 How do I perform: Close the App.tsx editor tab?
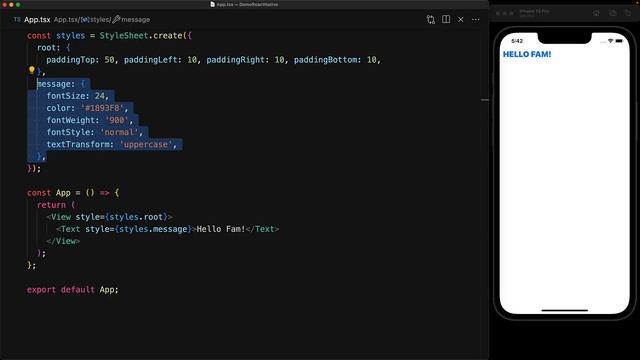point(460,19)
